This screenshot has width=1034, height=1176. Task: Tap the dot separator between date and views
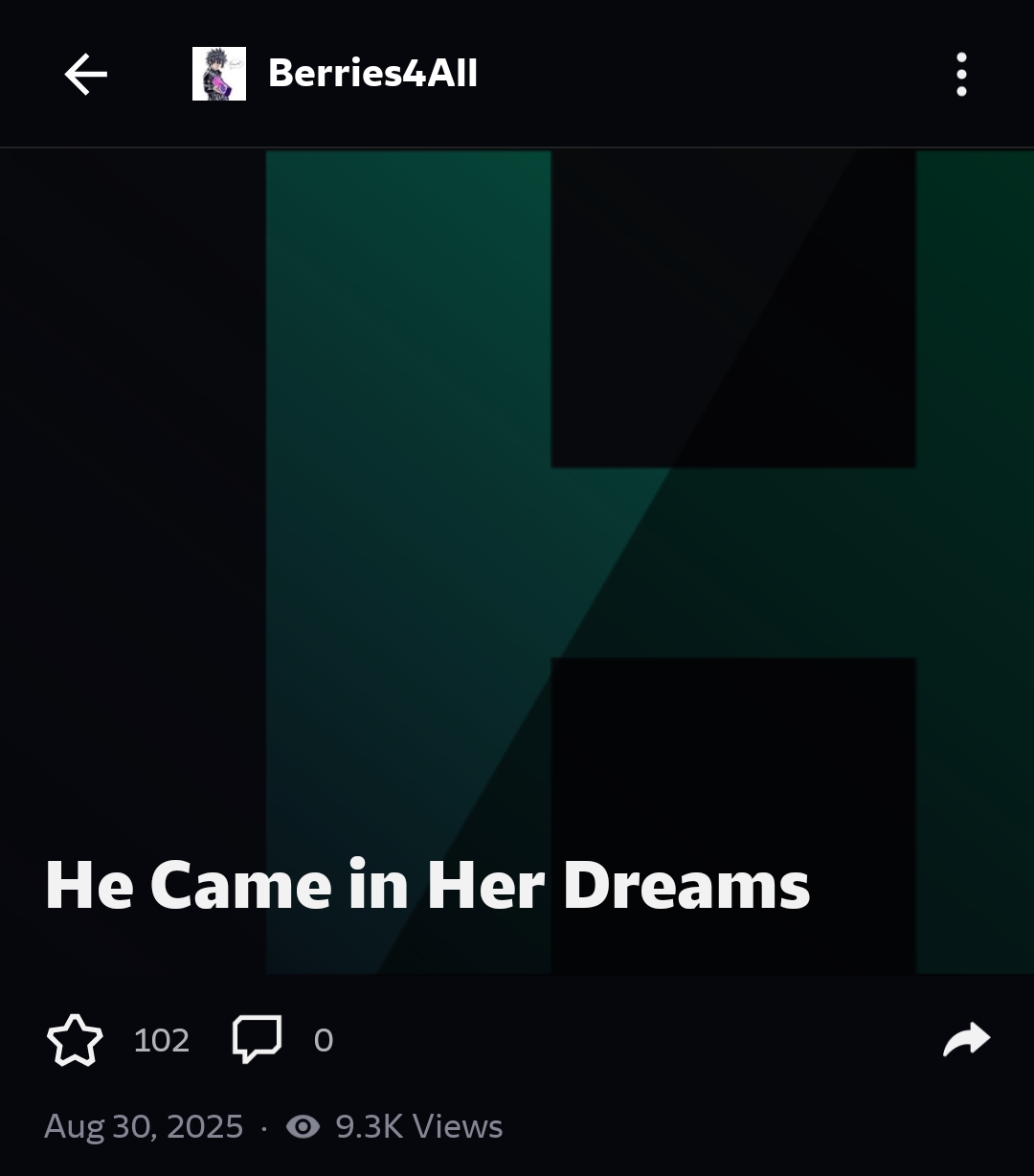coord(264,1128)
